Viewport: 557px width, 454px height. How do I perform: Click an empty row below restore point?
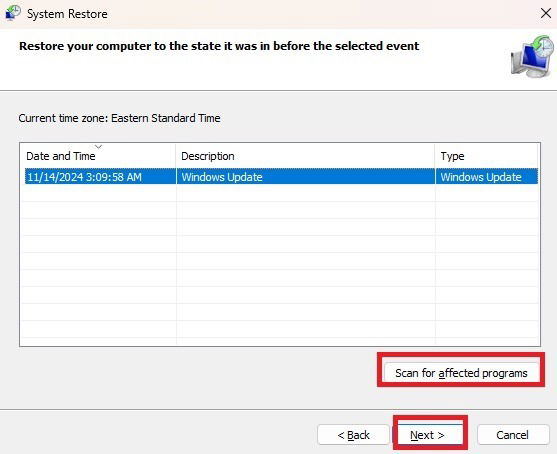[281, 193]
